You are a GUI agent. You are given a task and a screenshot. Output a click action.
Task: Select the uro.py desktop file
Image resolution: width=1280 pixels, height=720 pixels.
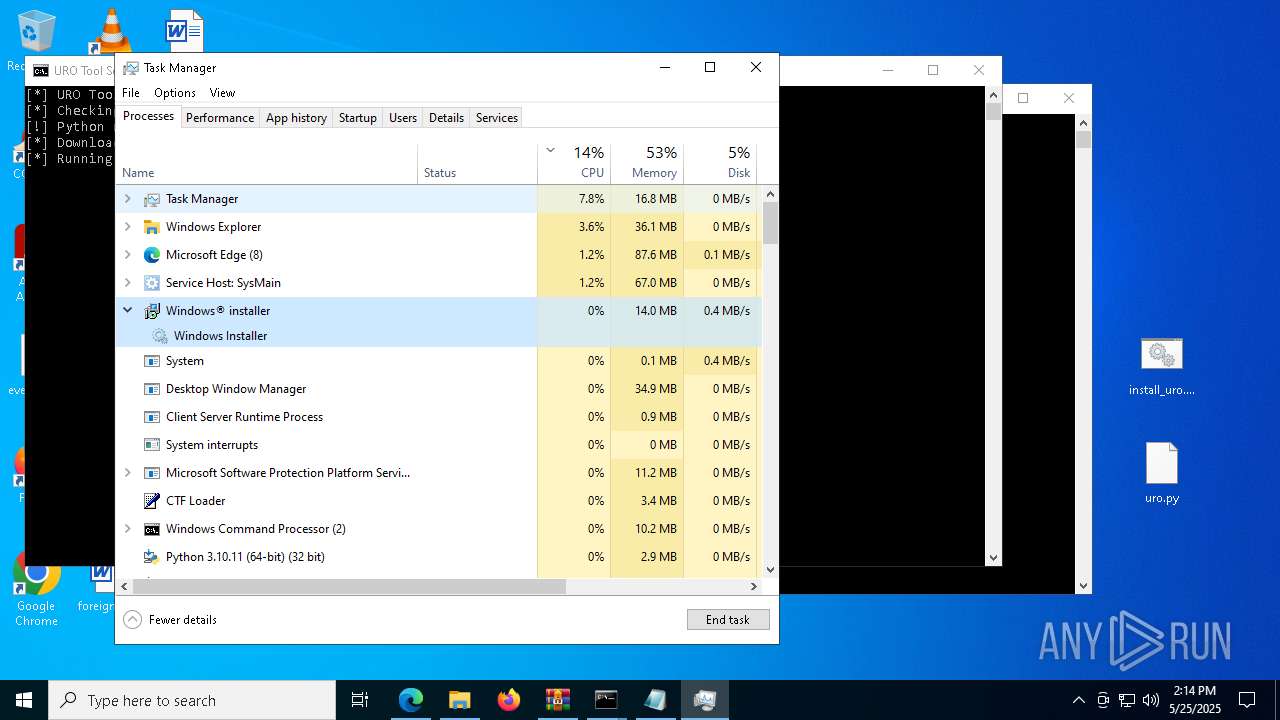(1162, 473)
